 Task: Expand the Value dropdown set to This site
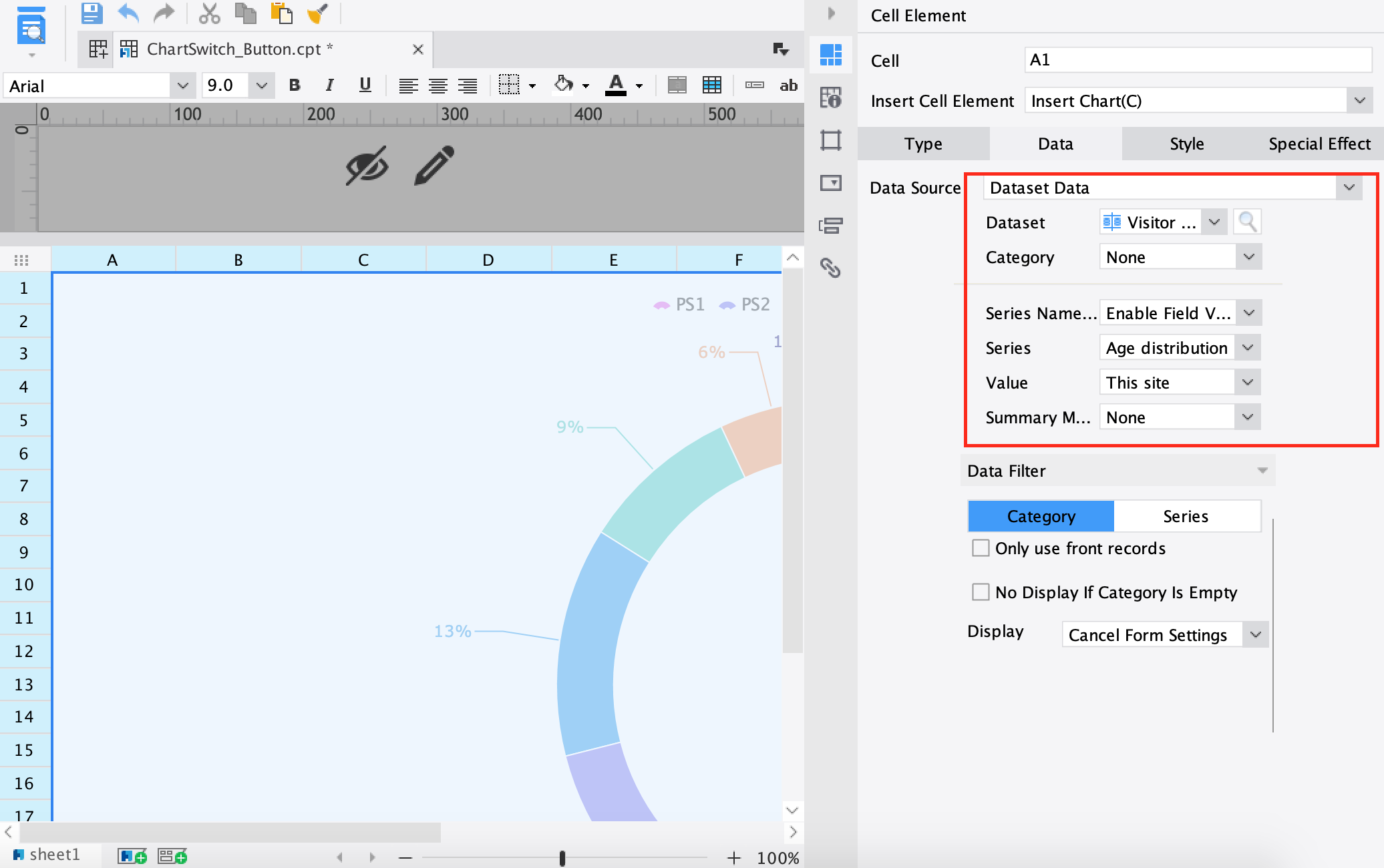point(1248,383)
